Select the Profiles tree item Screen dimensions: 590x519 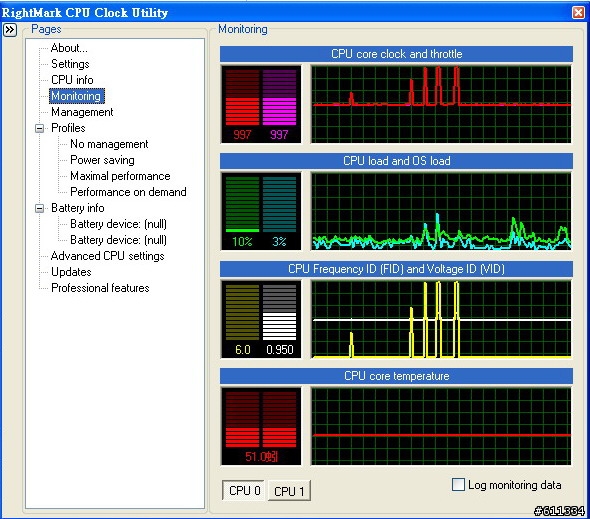pos(68,128)
